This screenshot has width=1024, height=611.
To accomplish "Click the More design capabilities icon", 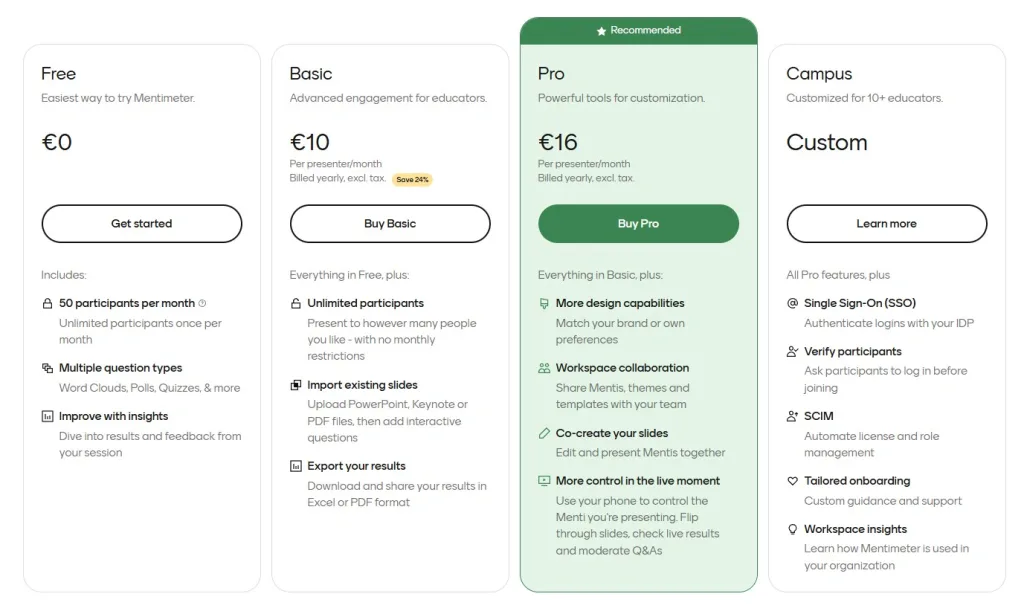I will [544, 303].
